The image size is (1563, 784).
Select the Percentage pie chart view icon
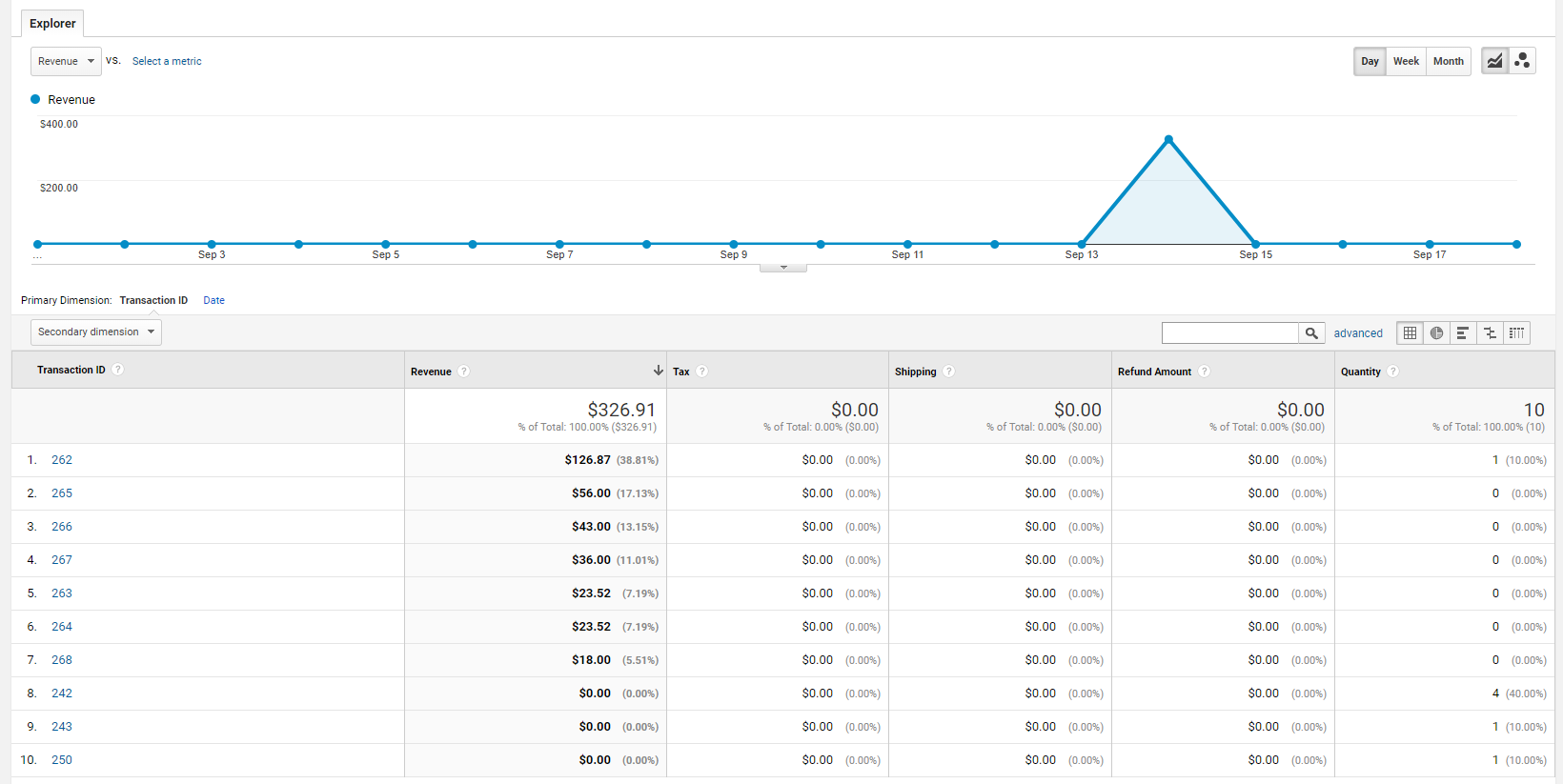[x=1436, y=332]
